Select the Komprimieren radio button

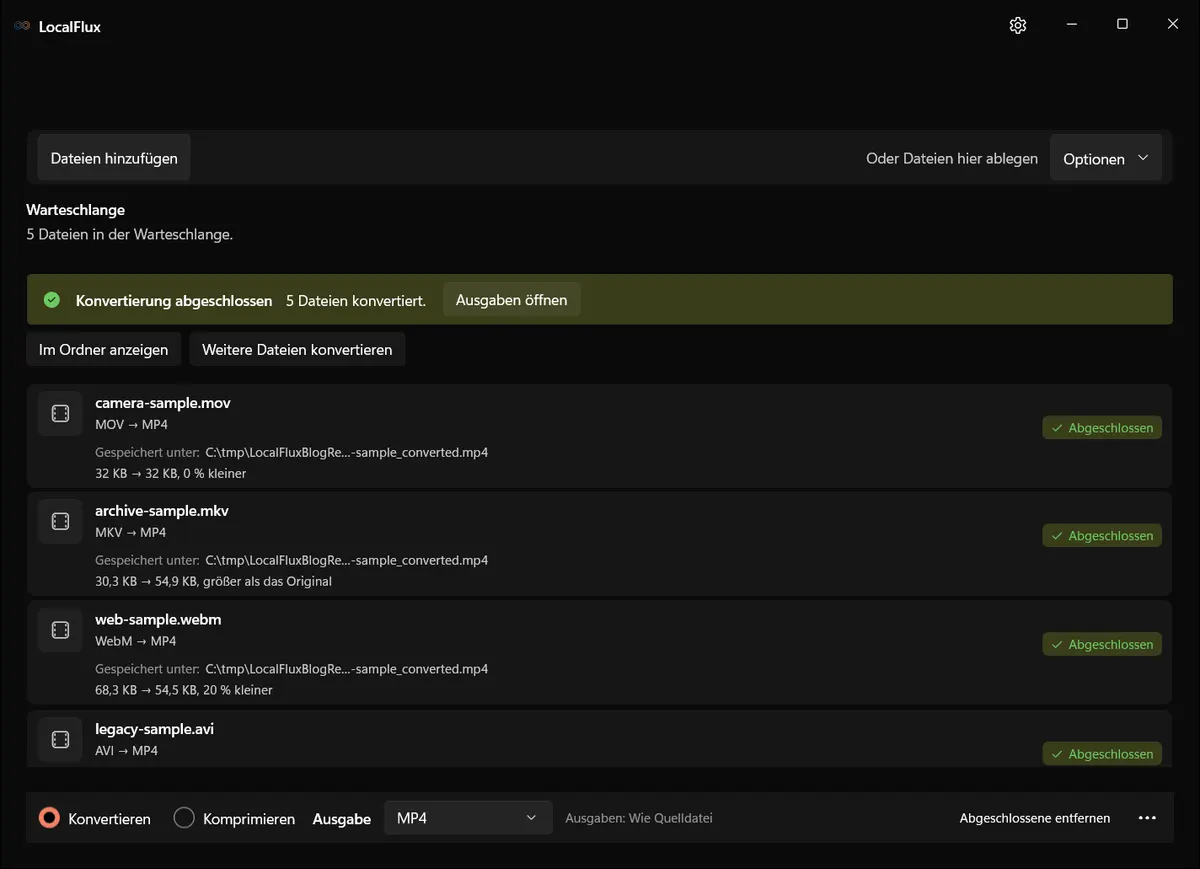coord(184,818)
